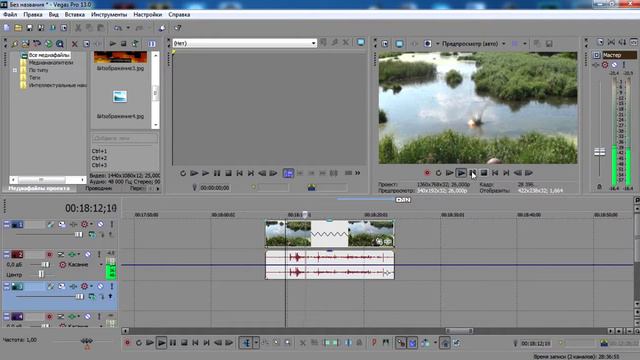Open the Правка menu
This screenshot has width=640, height=360.
pyautogui.click(x=33, y=14)
